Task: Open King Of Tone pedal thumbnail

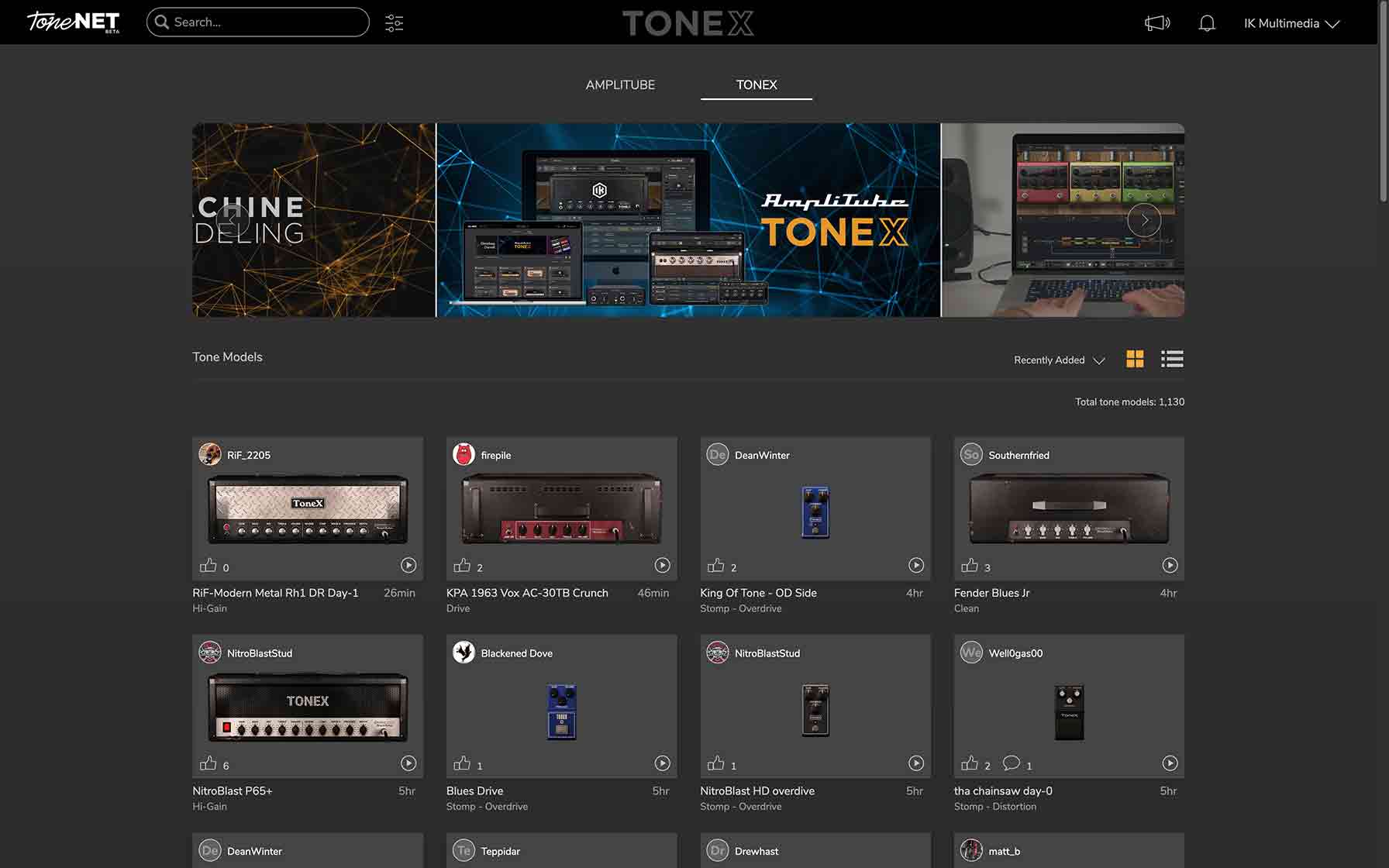Action: pos(815,512)
